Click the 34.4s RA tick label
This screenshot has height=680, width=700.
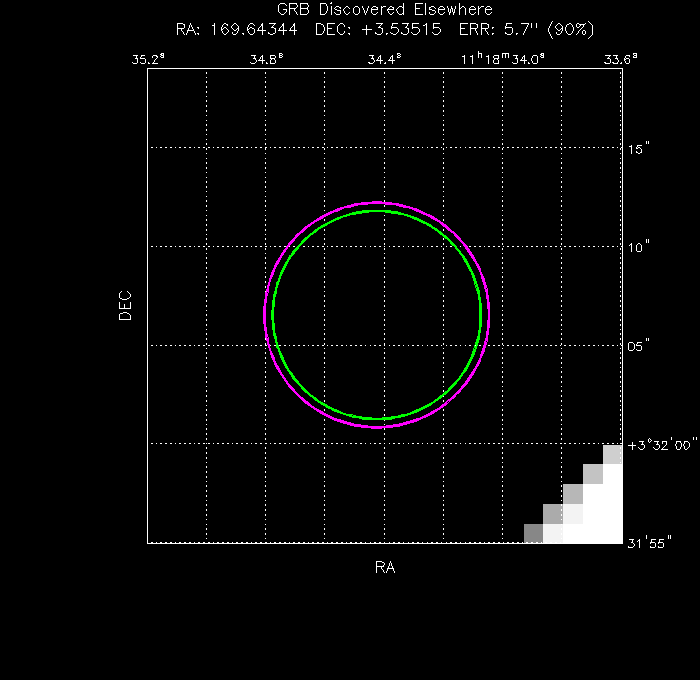click(384, 59)
